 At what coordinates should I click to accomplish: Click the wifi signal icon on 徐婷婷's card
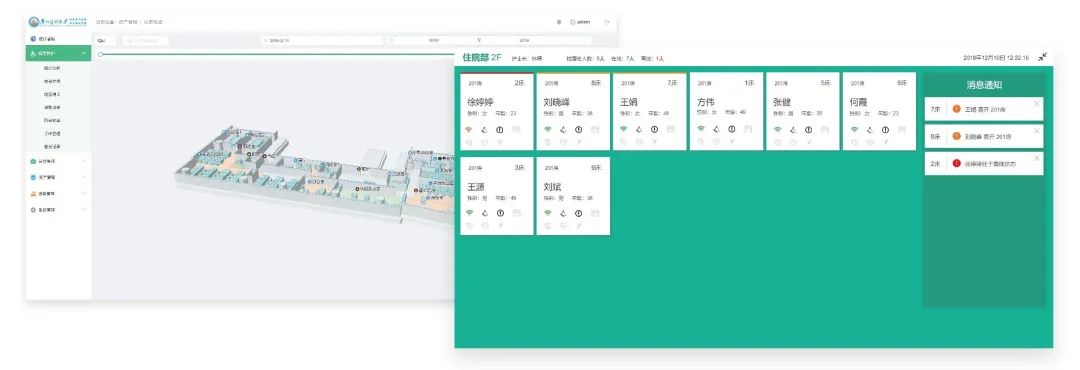click(468, 129)
